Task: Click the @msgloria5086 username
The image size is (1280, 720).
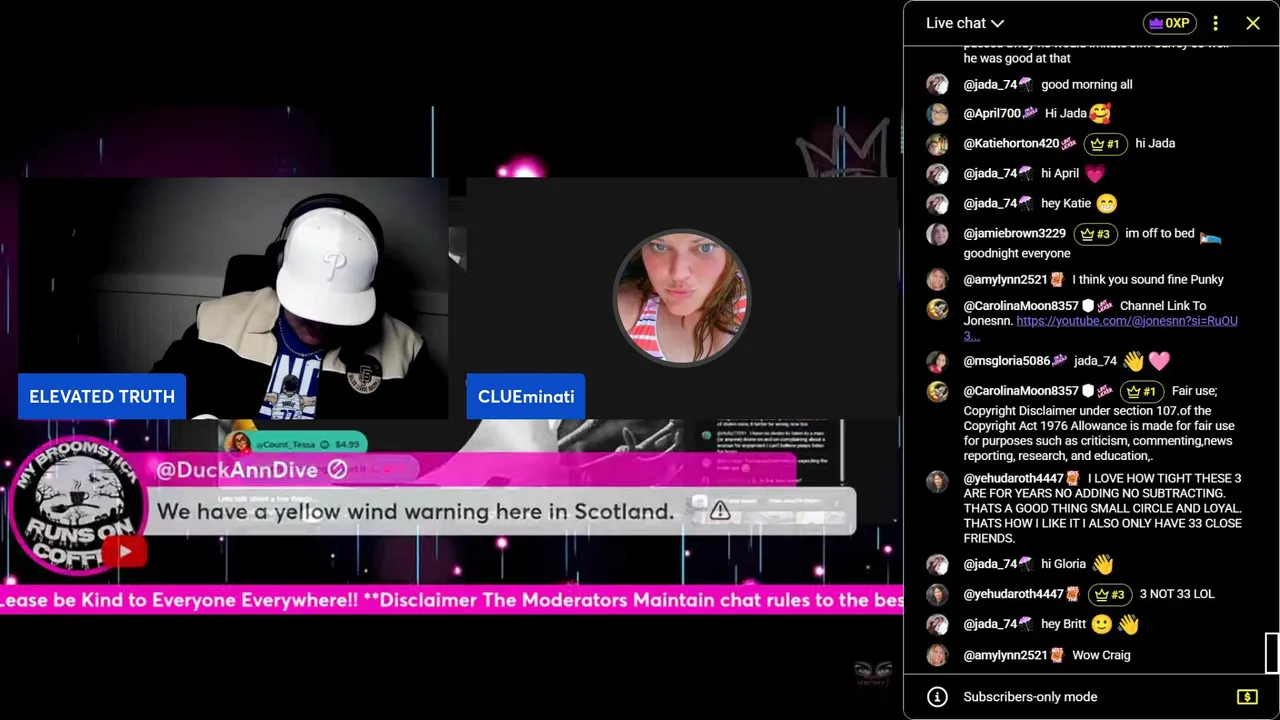Action: (x=1007, y=361)
